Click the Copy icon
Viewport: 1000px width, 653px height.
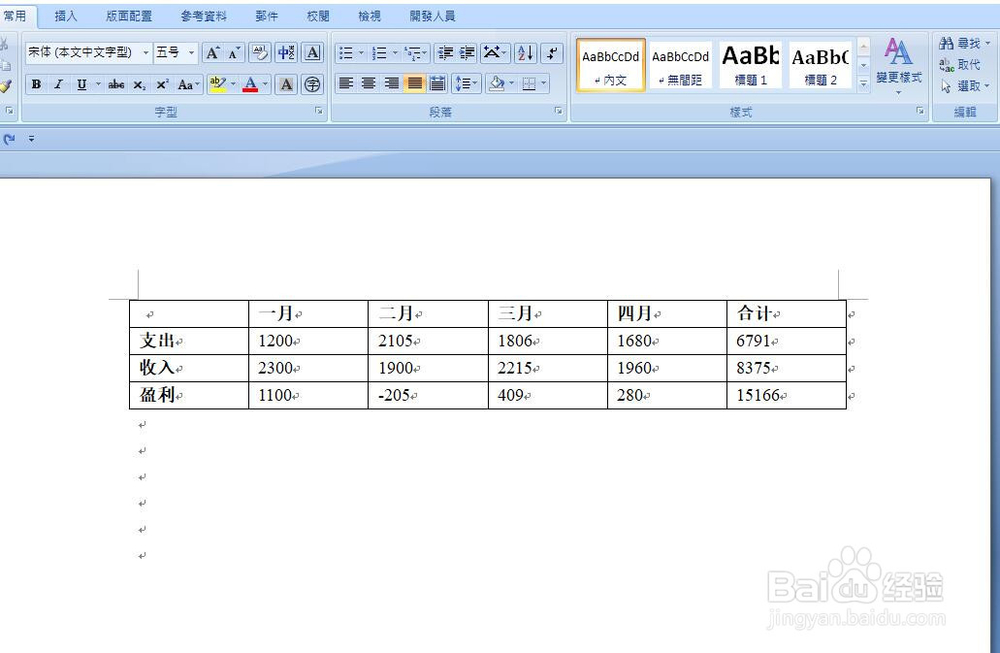(5, 65)
